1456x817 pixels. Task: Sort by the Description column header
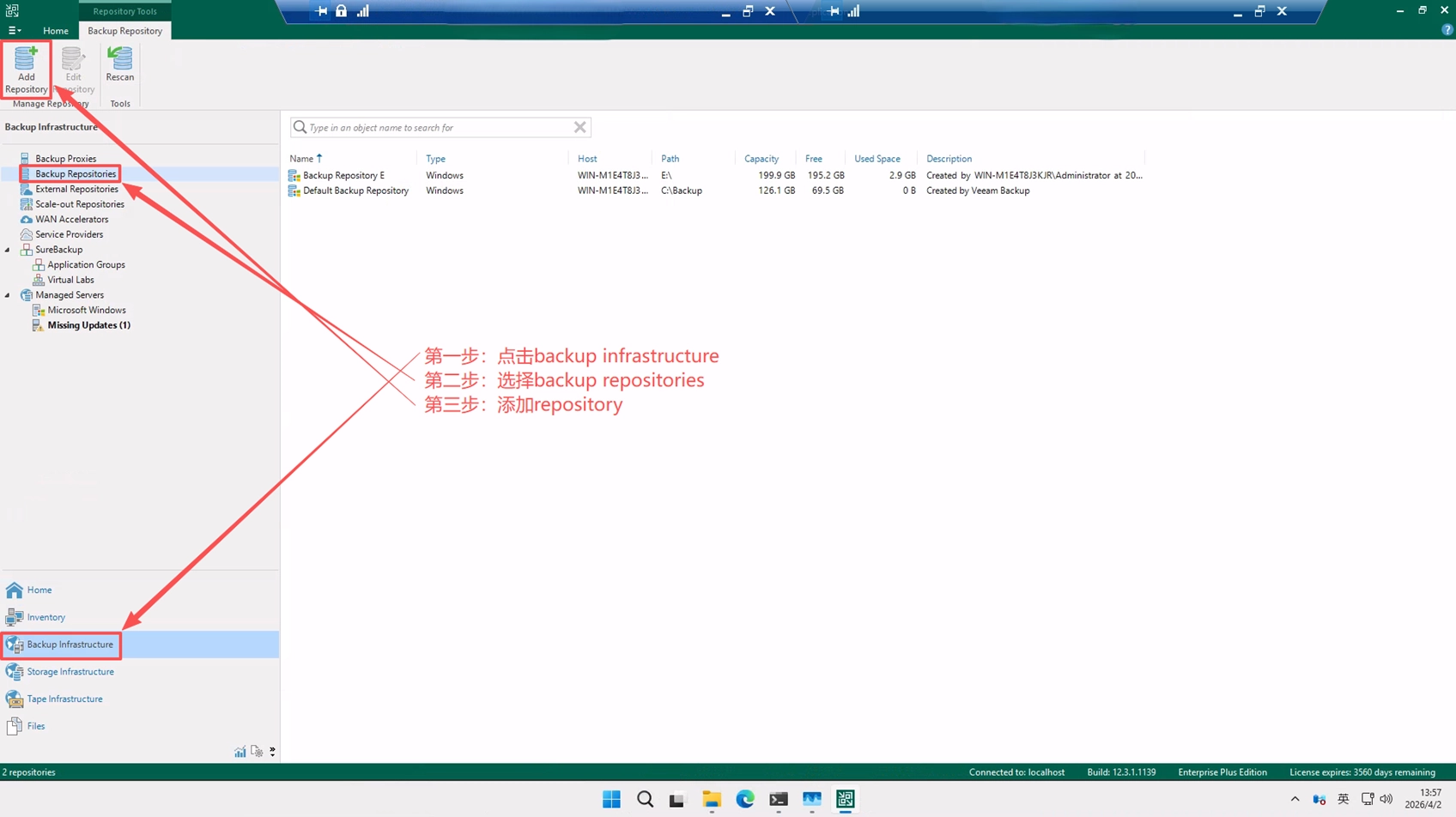point(949,159)
